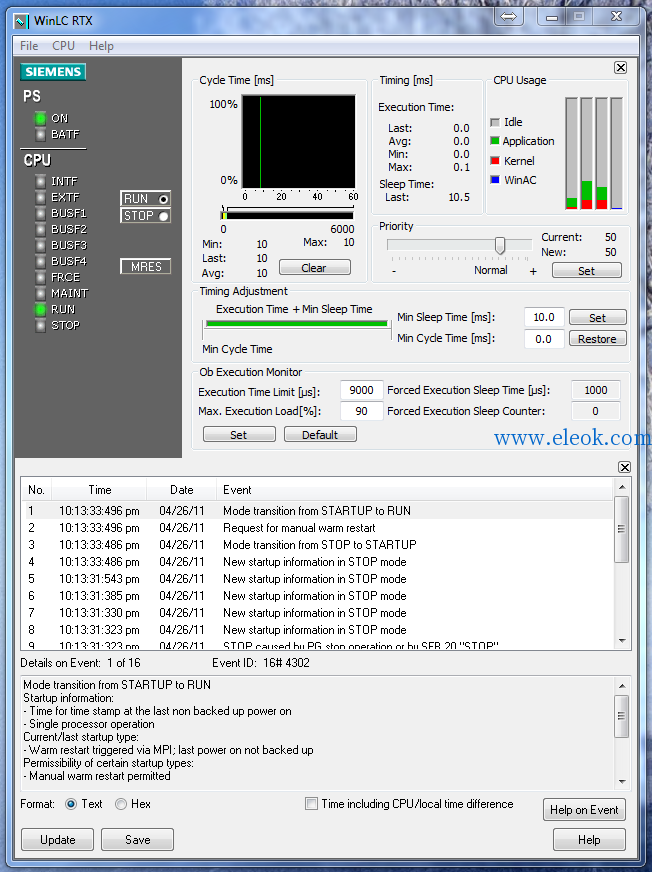Click the No. column header
This screenshot has height=872, width=652.
tap(37, 490)
